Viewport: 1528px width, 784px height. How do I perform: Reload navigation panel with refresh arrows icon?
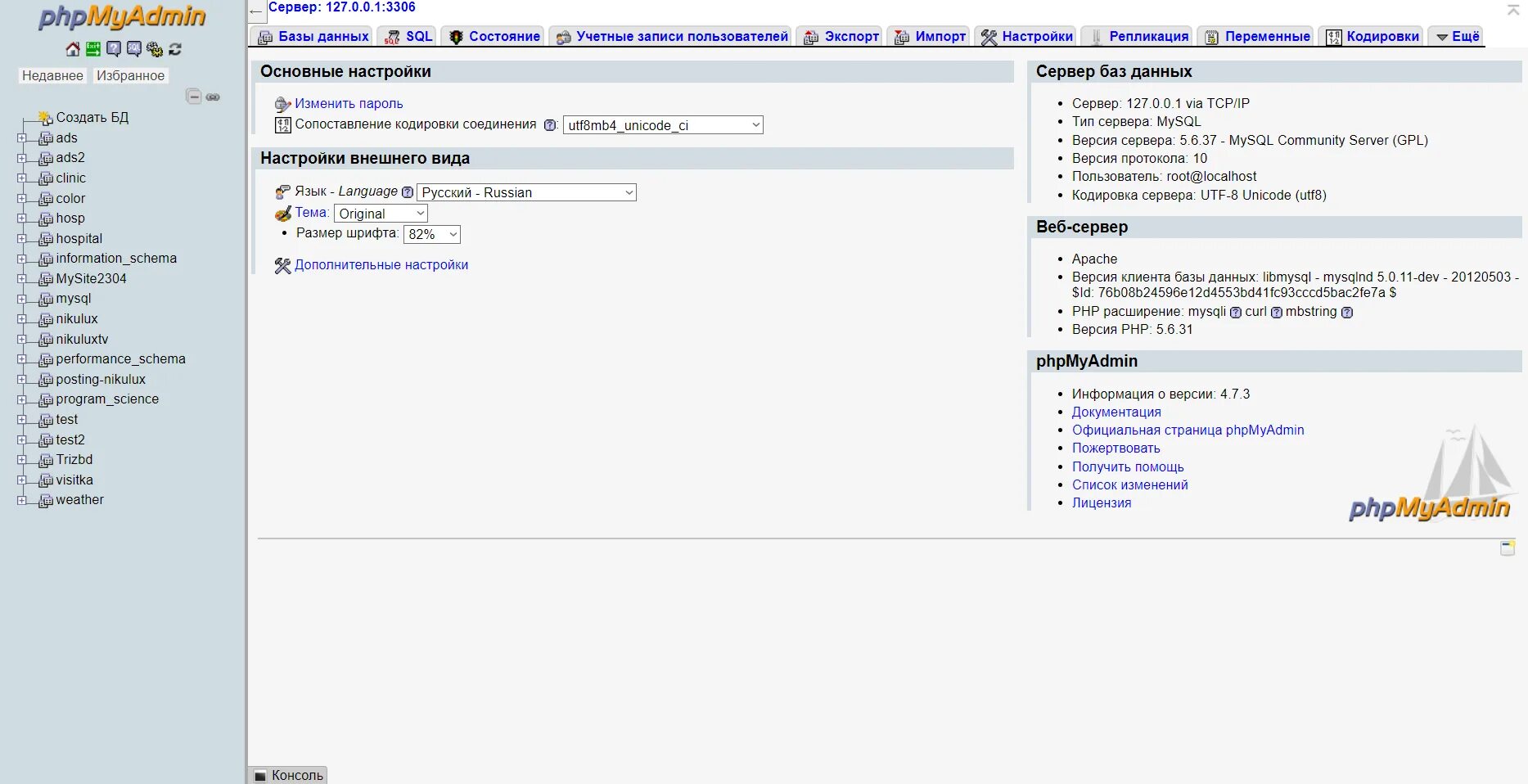tap(175, 49)
